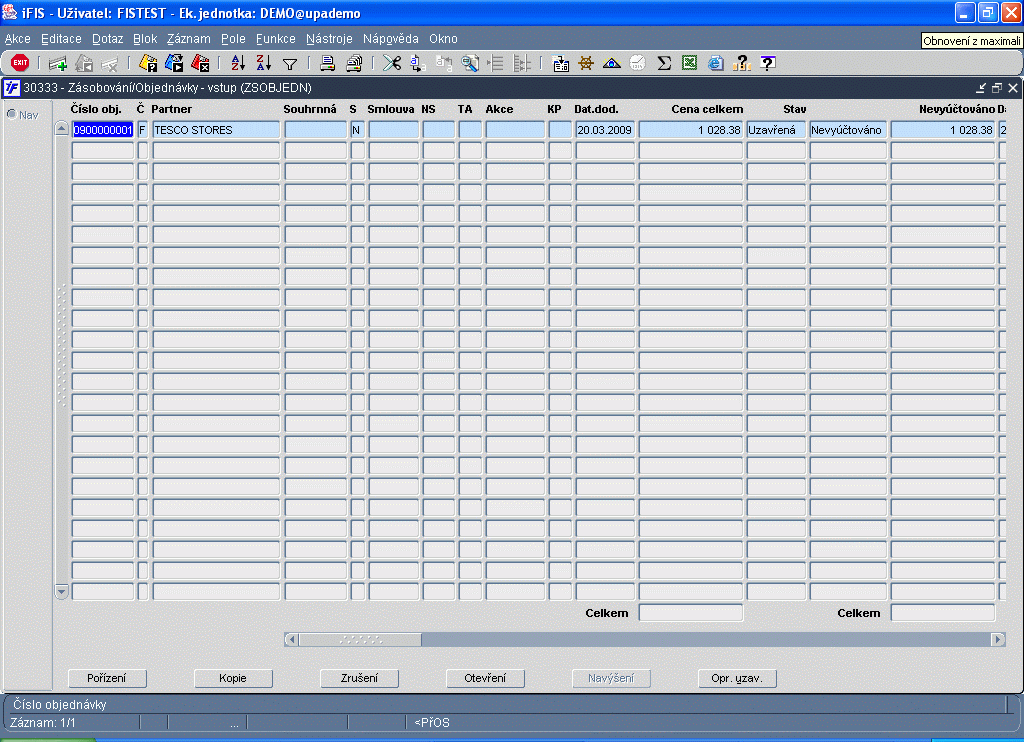Open the Nápověda menu
The height and width of the screenshot is (742, 1024).
[x=391, y=39]
